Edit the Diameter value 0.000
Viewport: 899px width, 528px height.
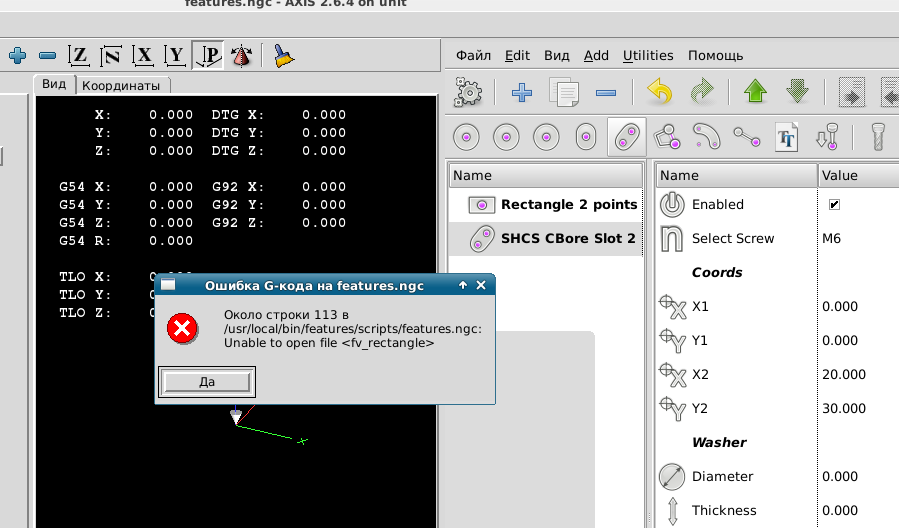(840, 476)
